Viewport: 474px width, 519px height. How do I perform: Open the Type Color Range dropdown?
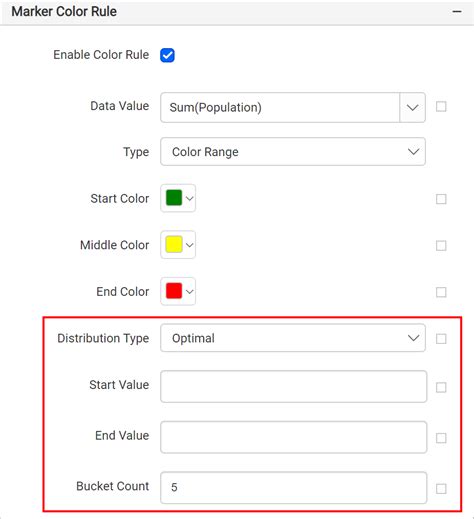coord(293,152)
